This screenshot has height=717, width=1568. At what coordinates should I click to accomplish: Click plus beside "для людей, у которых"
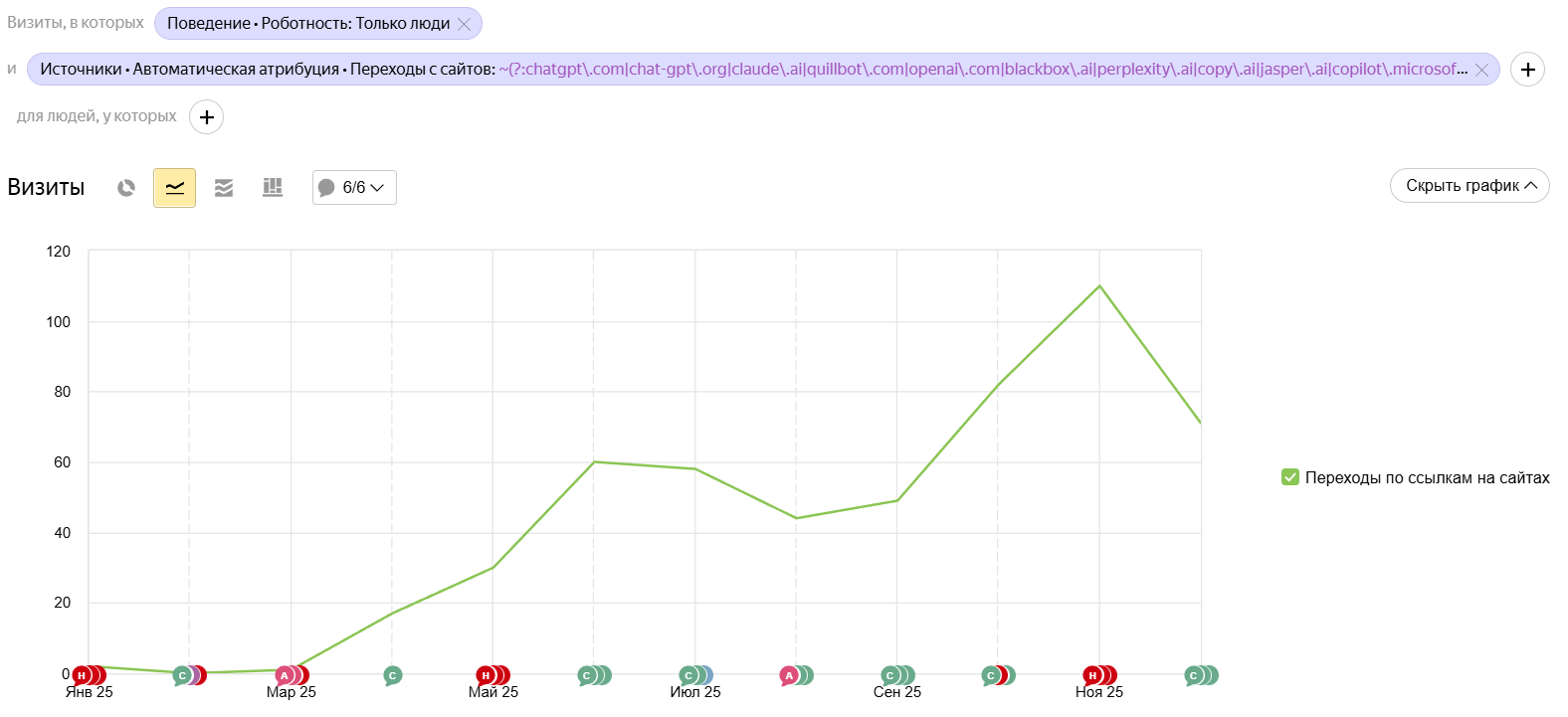(206, 117)
